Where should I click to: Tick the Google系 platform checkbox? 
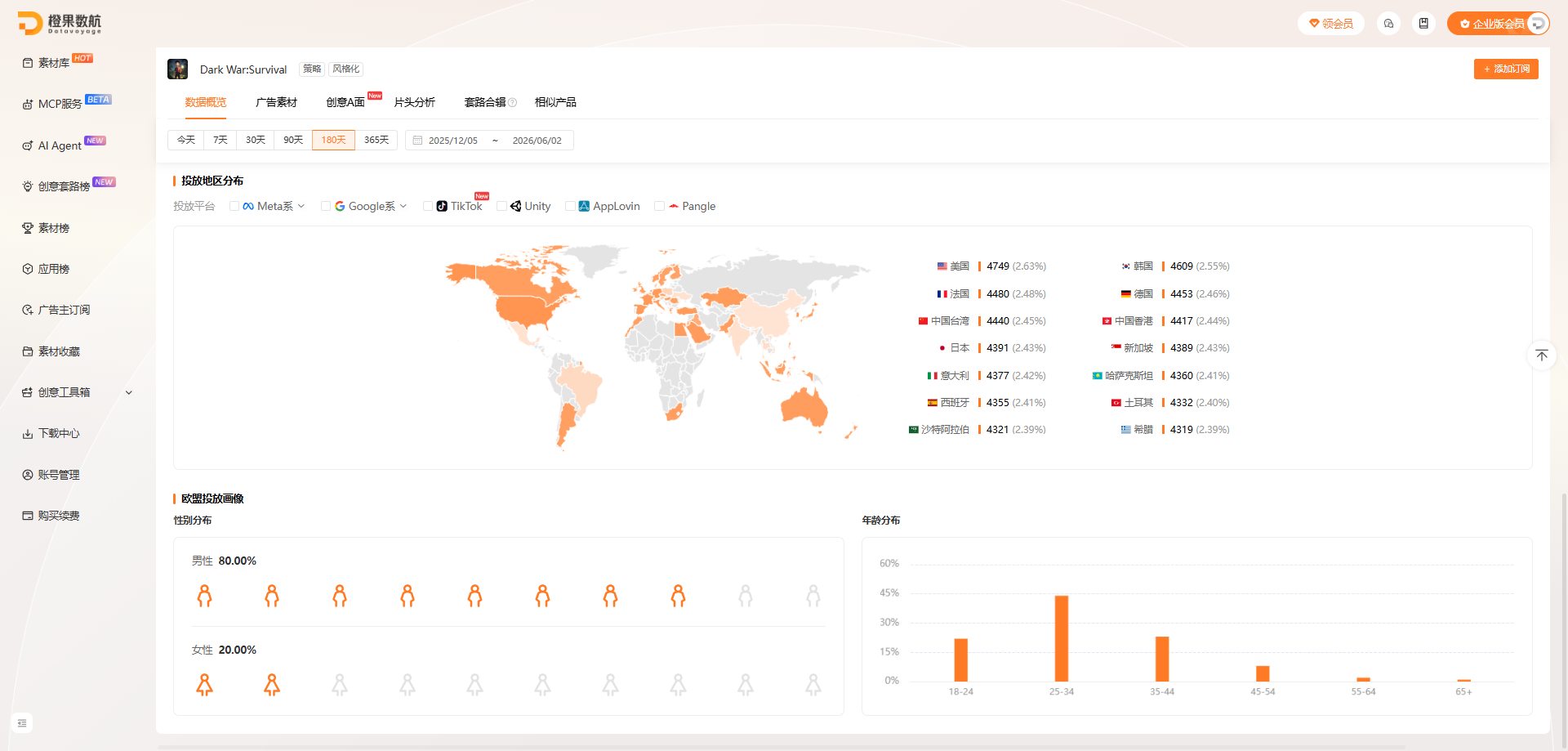pyautogui.click(x=326, y=207)
